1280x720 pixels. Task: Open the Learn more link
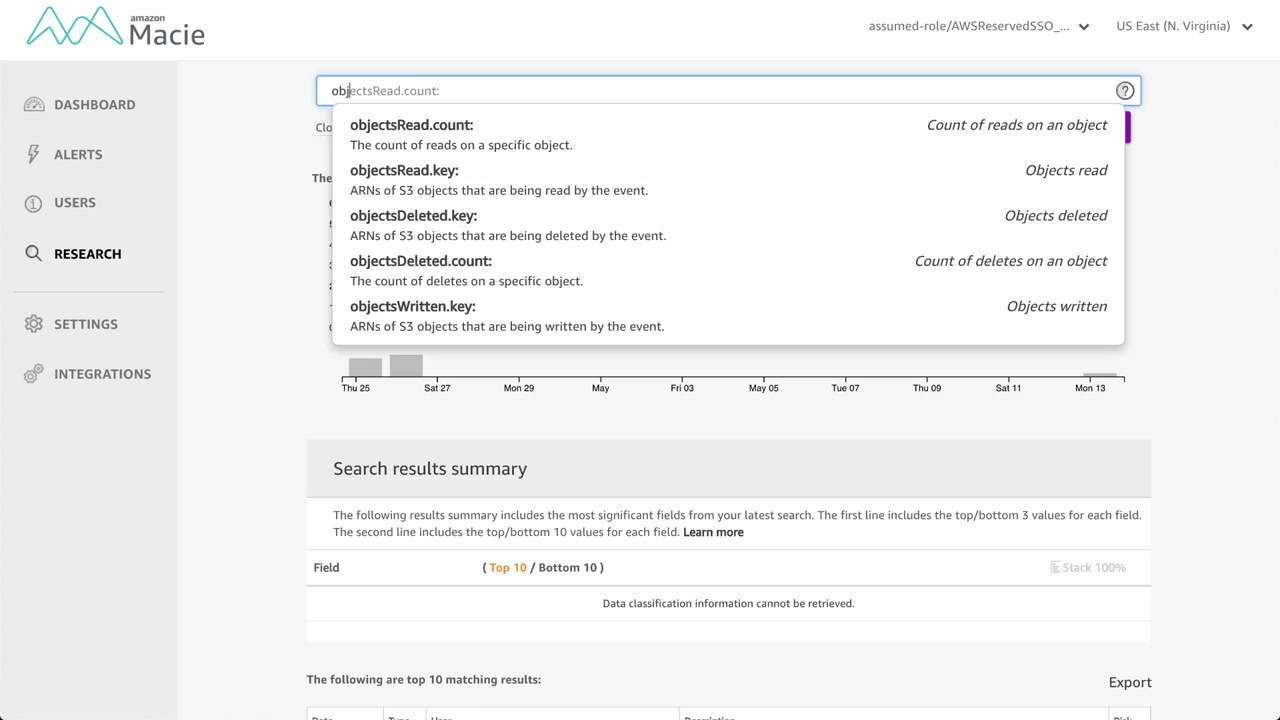pyautogui.click(x=713, y=532)
